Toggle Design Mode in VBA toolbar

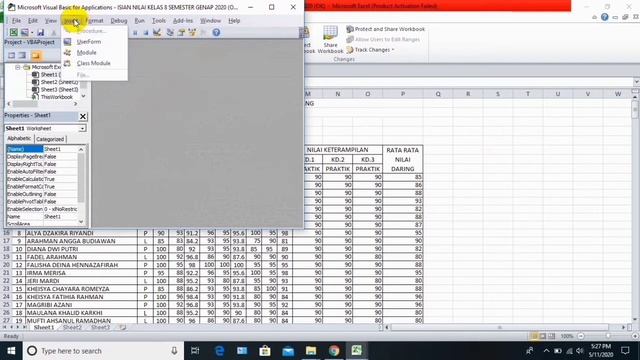[x=157, y=32]
